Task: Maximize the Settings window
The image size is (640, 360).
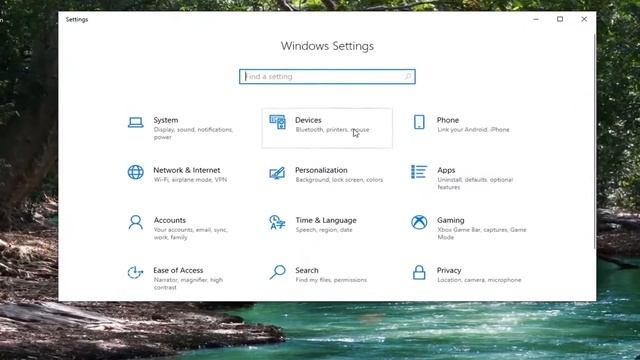Action: 560,19
